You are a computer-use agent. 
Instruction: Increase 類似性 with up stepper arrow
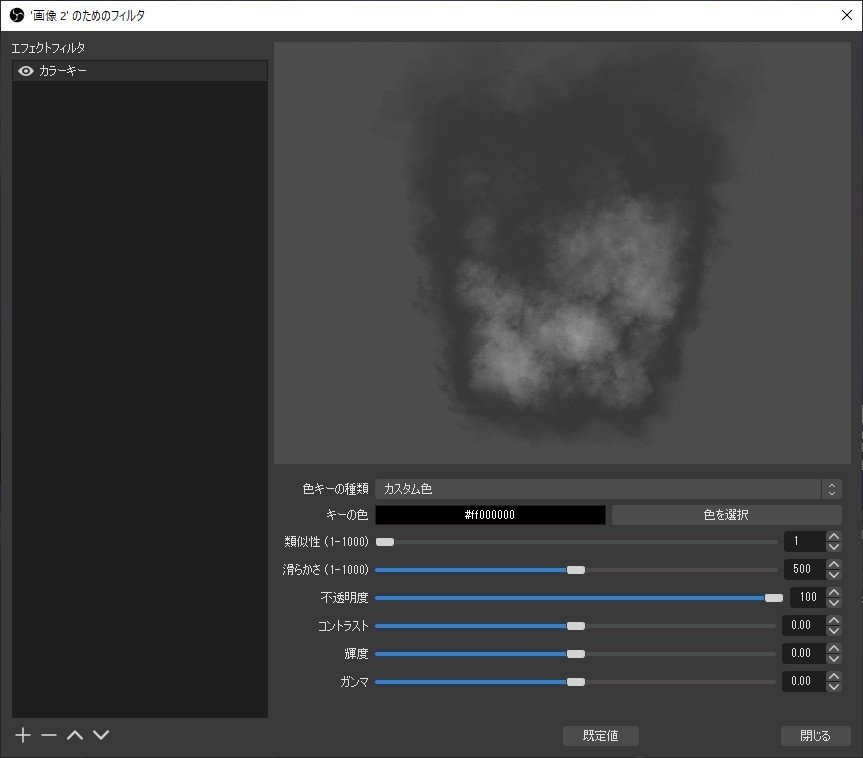834,536
